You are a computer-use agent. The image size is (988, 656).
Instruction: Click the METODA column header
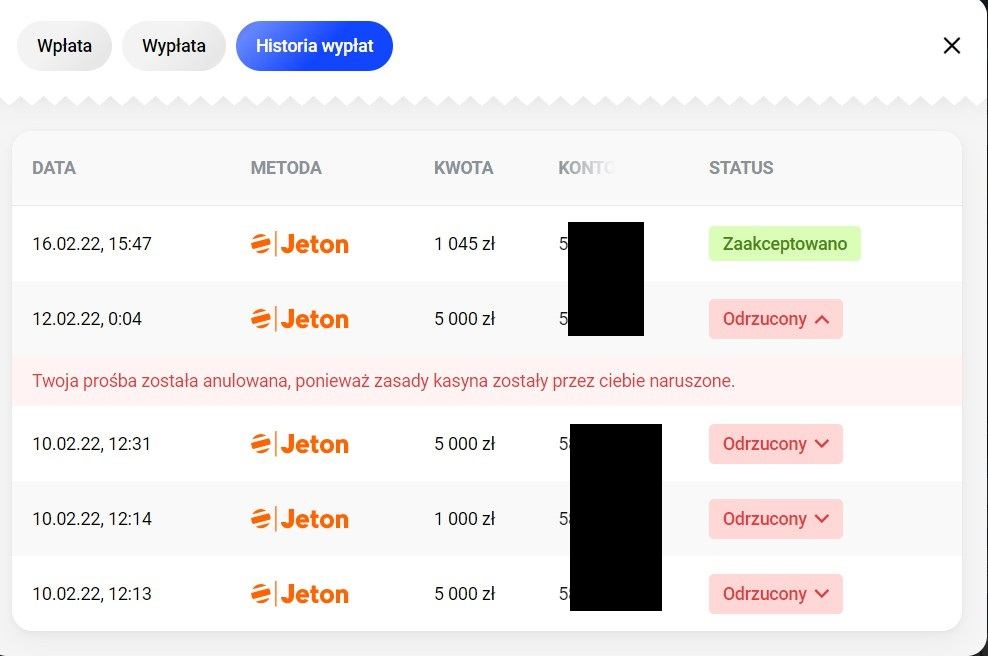[286, 168]
